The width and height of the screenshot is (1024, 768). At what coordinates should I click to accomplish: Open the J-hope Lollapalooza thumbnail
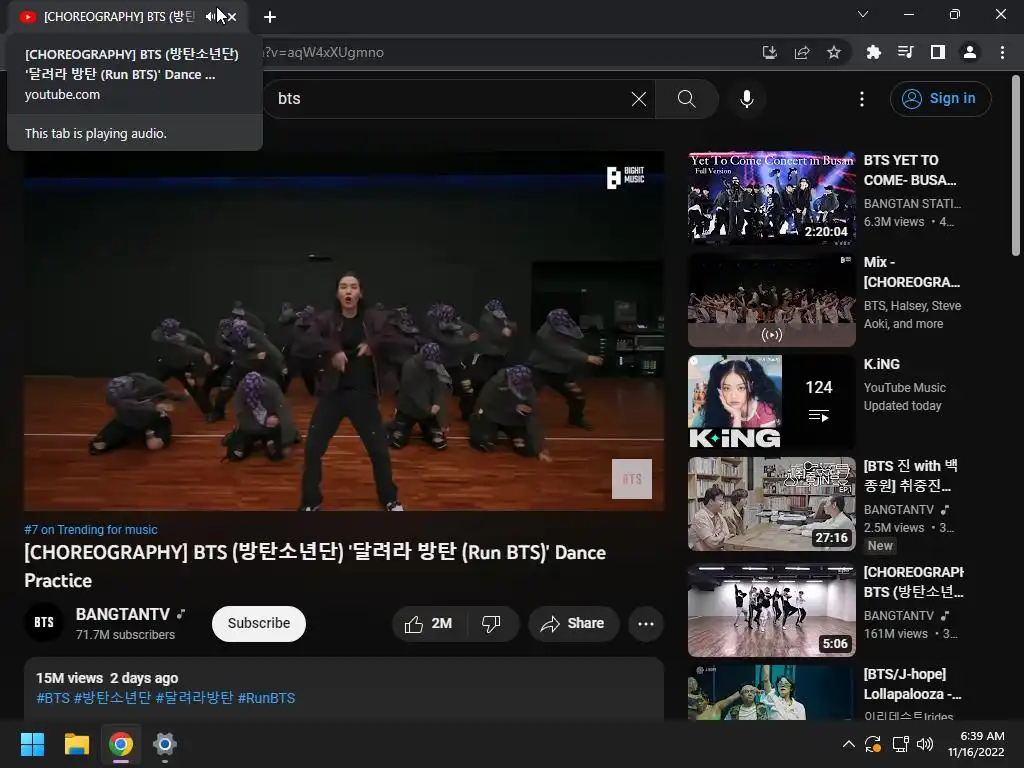click(x=772, y=693)
